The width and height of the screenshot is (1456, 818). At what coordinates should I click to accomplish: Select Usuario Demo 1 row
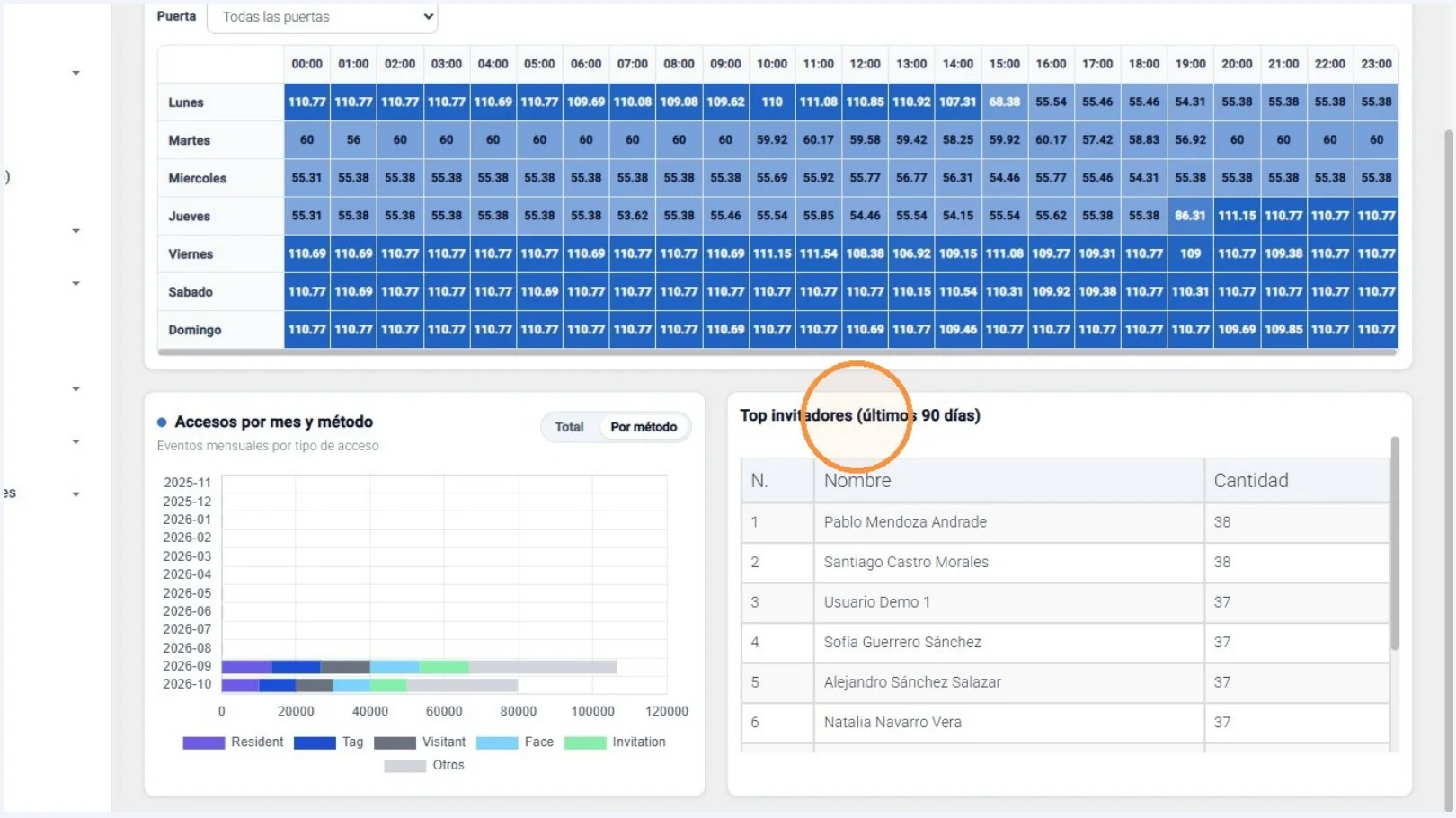tap(1065, 602)
